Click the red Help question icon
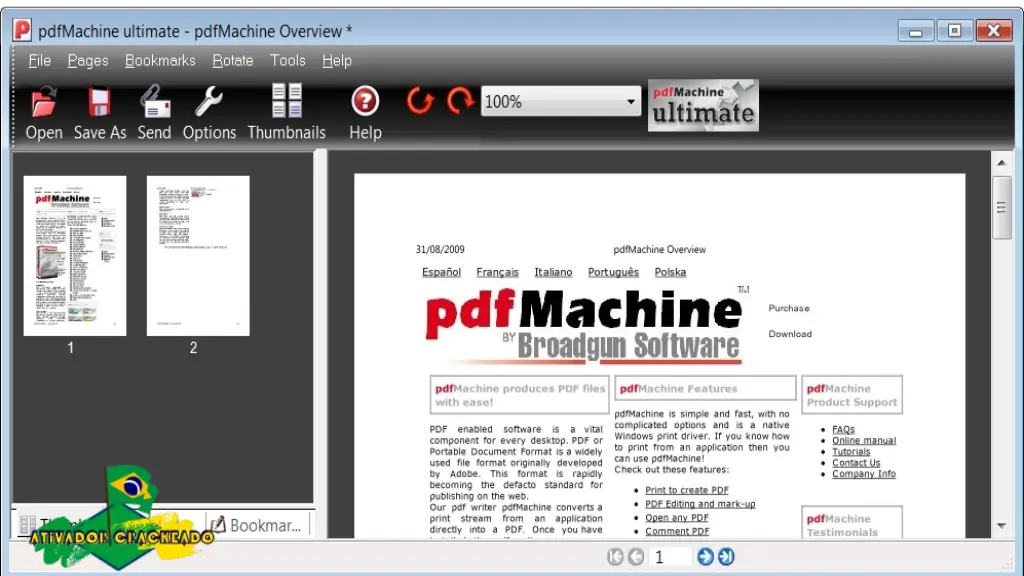The height and width of the screenshot is (576, 1024). [x=365, y=101]
